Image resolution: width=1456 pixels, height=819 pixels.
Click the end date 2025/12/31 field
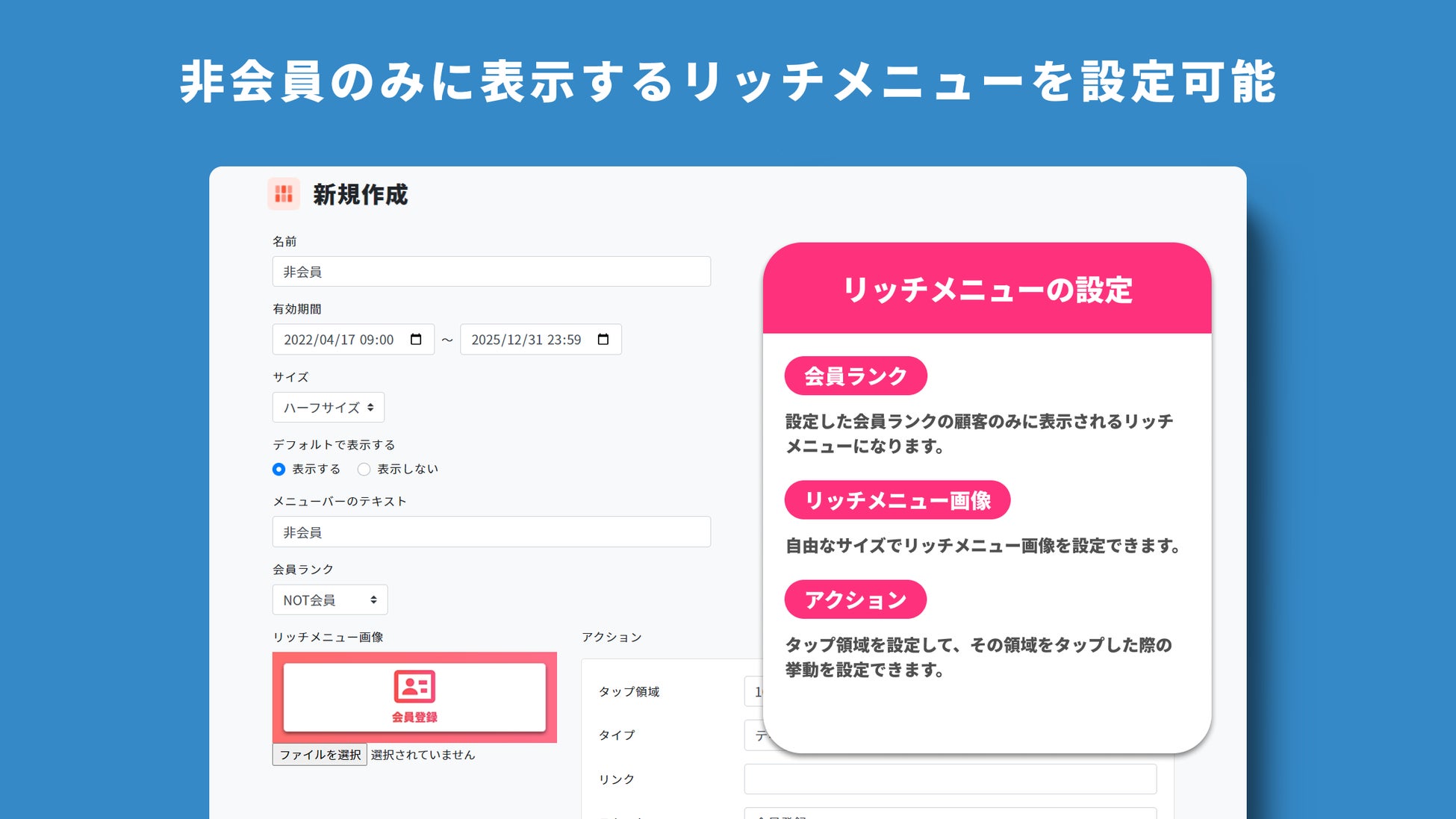tap(526, 340)
